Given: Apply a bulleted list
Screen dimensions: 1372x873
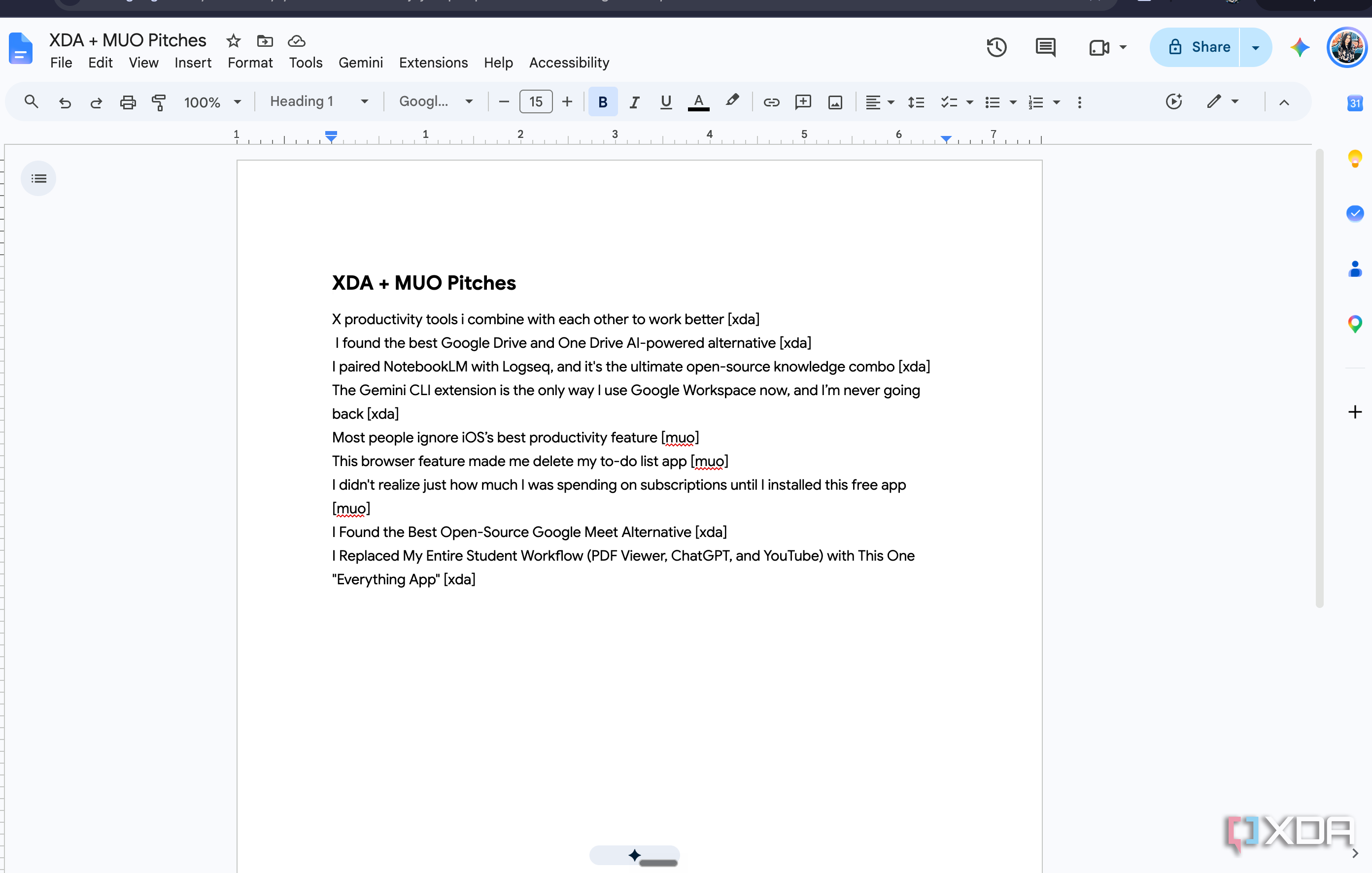Looking at the screenshot, I should pos(993,102).
